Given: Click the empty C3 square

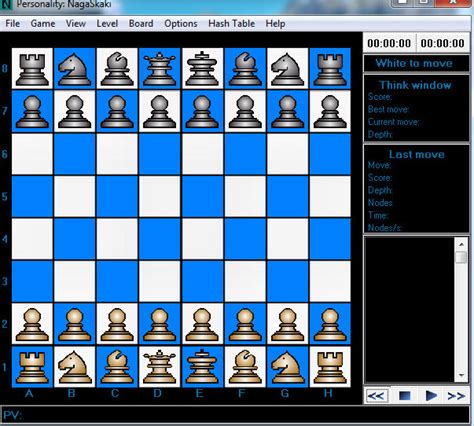Looking at the screenshot, I should click(117, 282).
